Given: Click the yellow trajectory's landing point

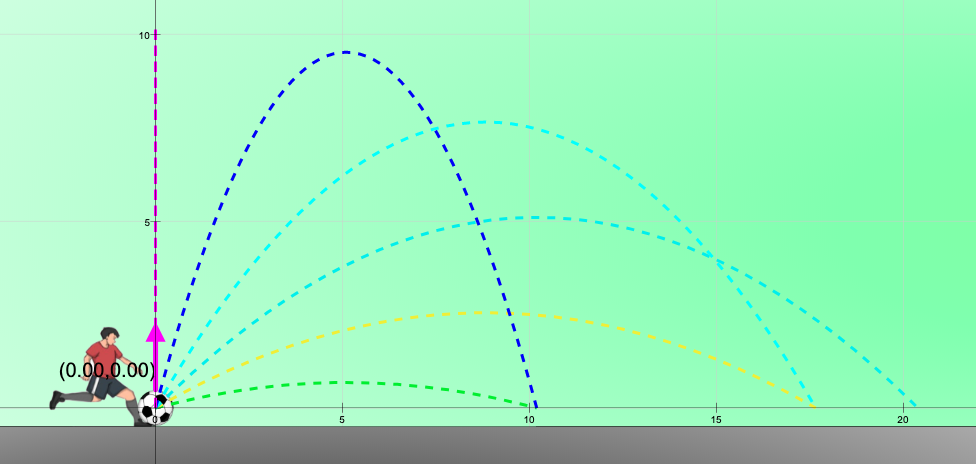Looking at the screenshot, I should pos(814,407).
